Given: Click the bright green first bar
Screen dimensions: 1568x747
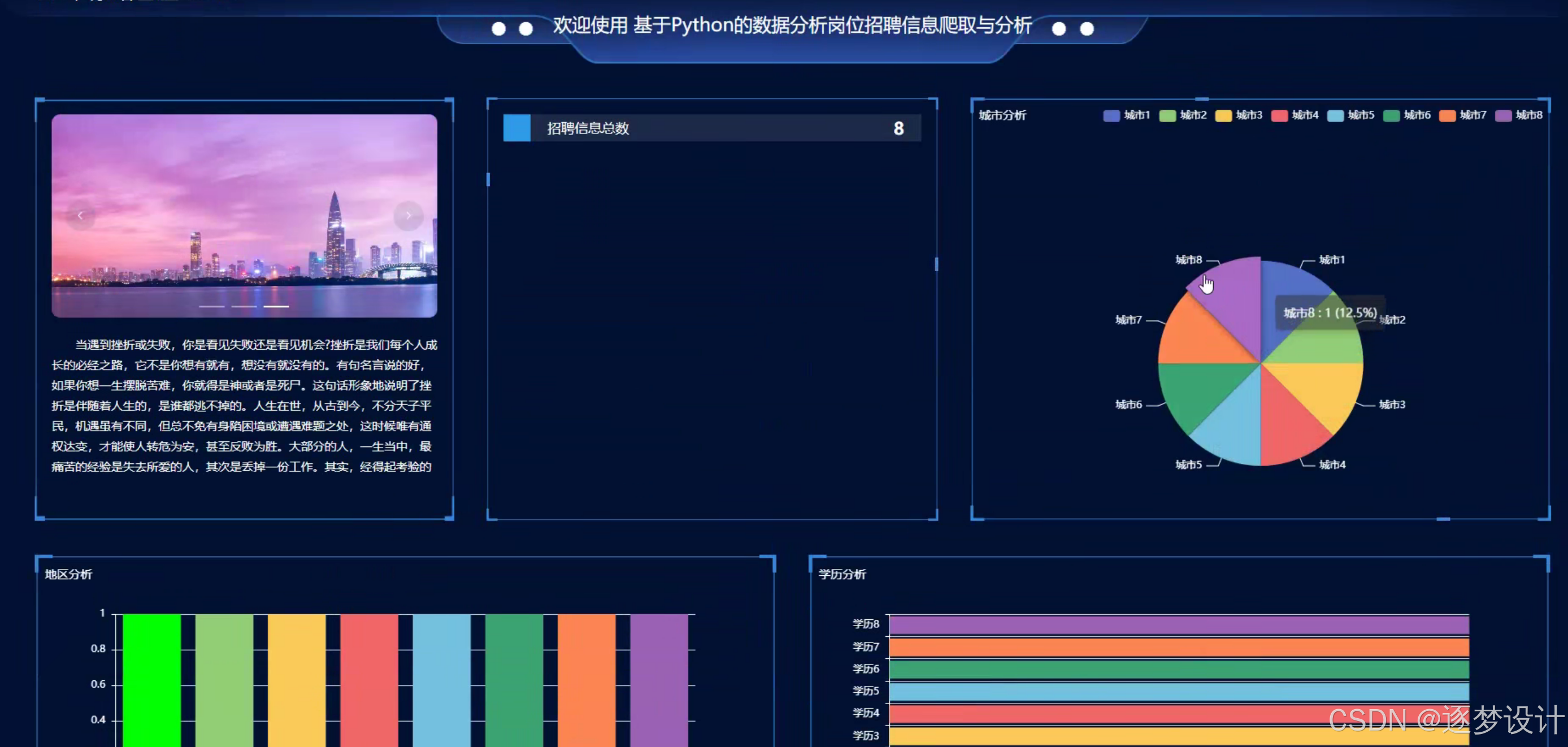Looking at the screenshot, I should click(x=151, y=680).
